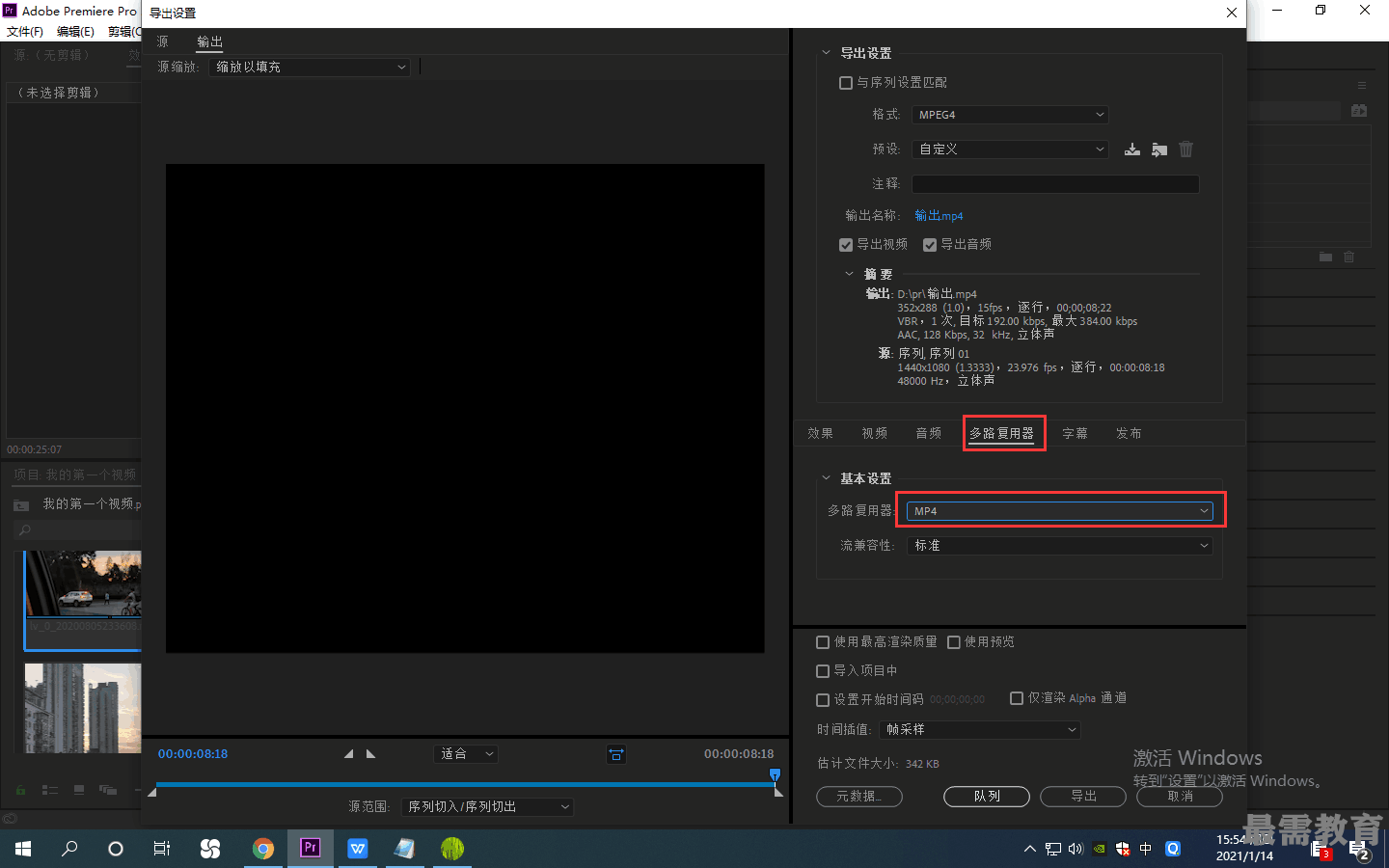Switch to the 源 preview tab
The height and width of the screenshot is (868, 1389).
tap(163, 42)
